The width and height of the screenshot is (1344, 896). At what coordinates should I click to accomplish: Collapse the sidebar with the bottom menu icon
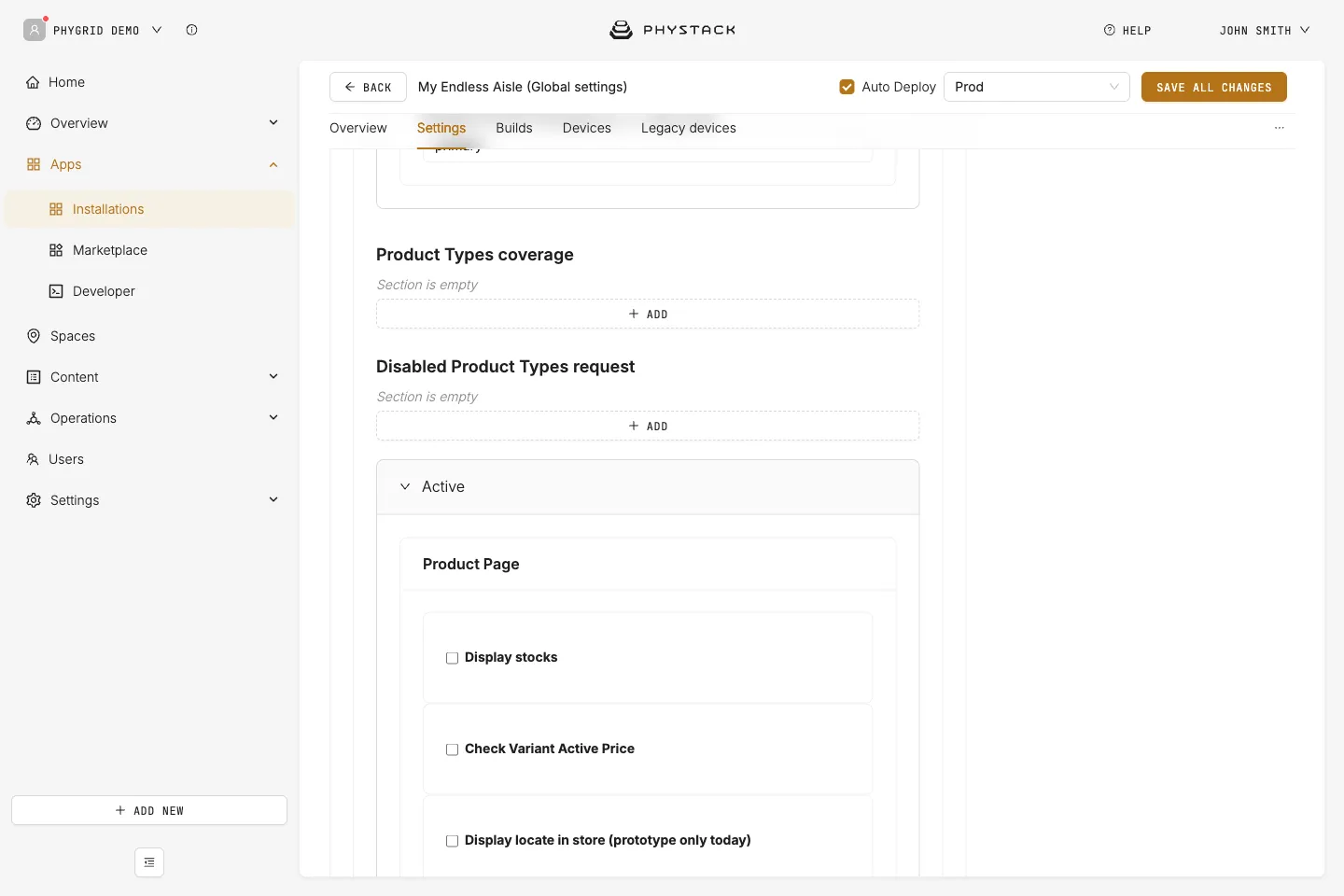pyautogui.click(x=149, y=862)
